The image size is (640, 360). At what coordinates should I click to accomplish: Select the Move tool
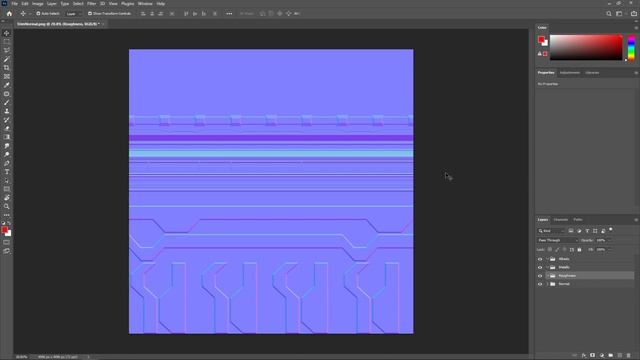point(7,33)
